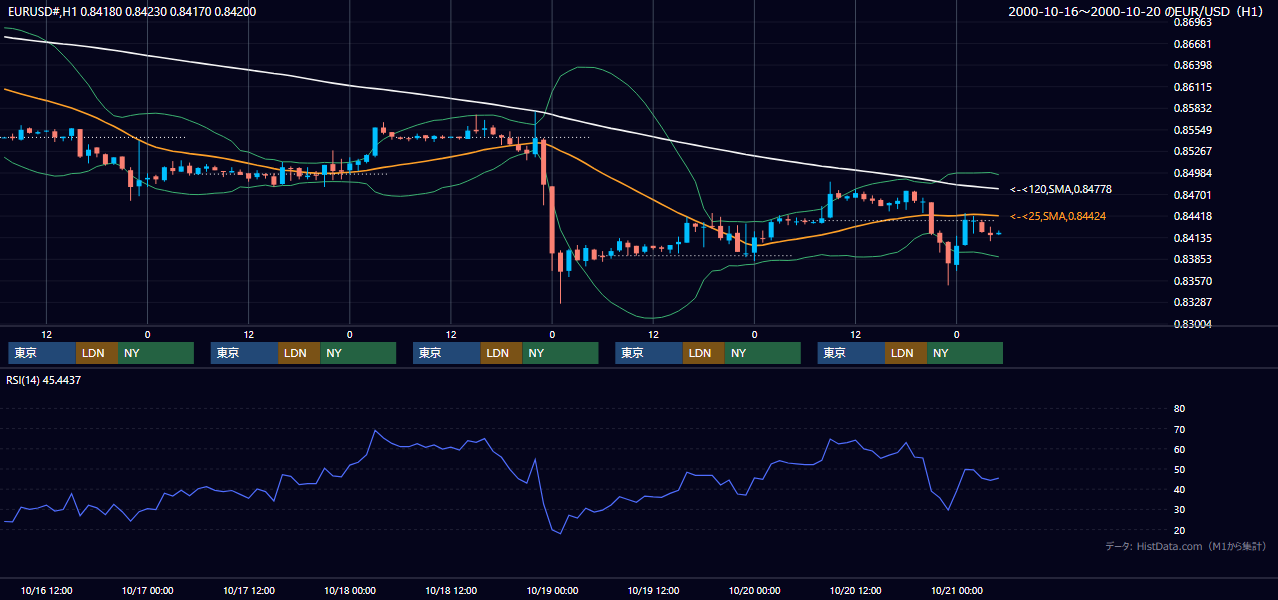Click the 10/19 00:00 date label
Image resolution: width=1278 pixels, height=600 pixels.
(552, 590)
